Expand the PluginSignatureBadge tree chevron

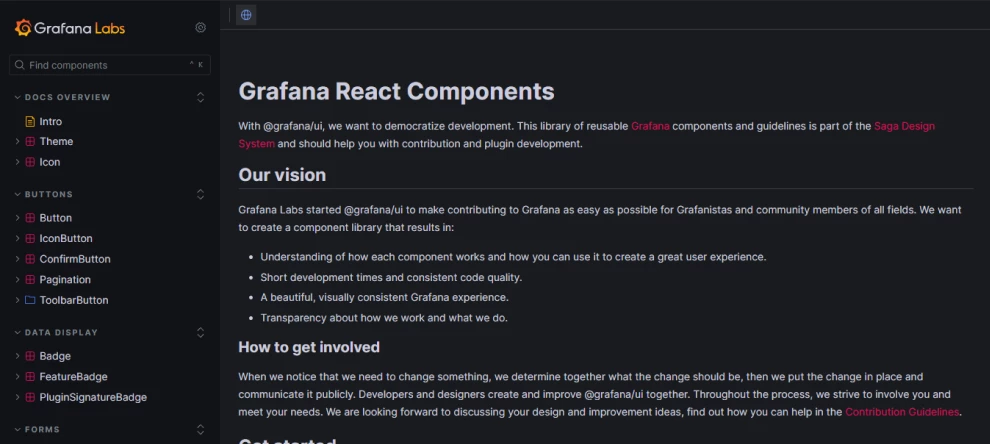pyautogui.click(x=18, y=397)
